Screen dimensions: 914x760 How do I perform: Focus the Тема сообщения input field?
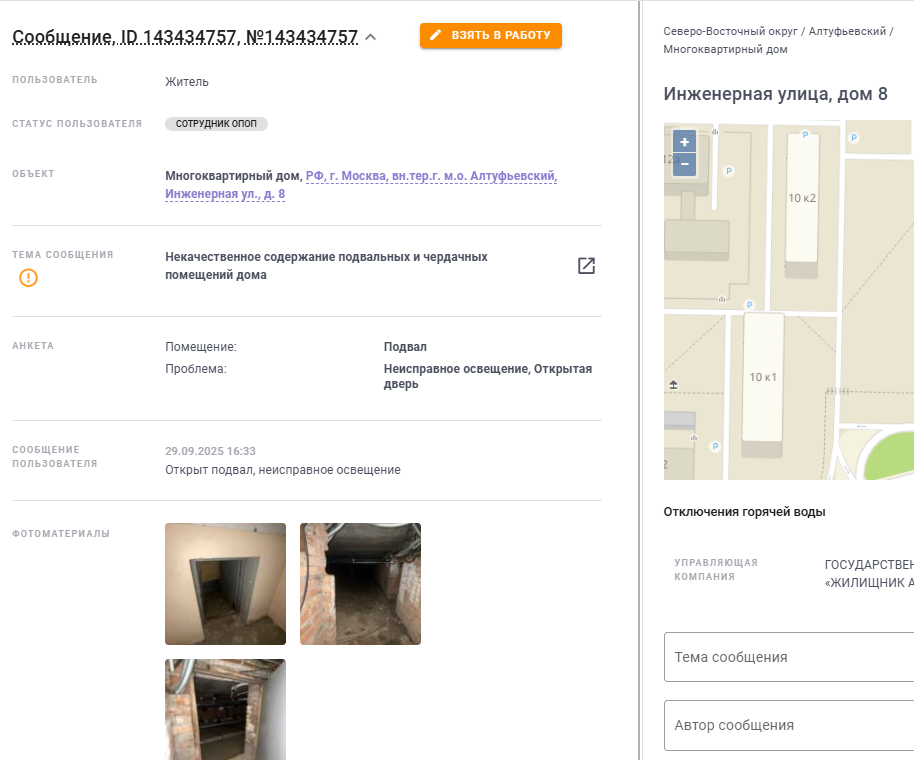pyautogui.click(x=789, y=657)
